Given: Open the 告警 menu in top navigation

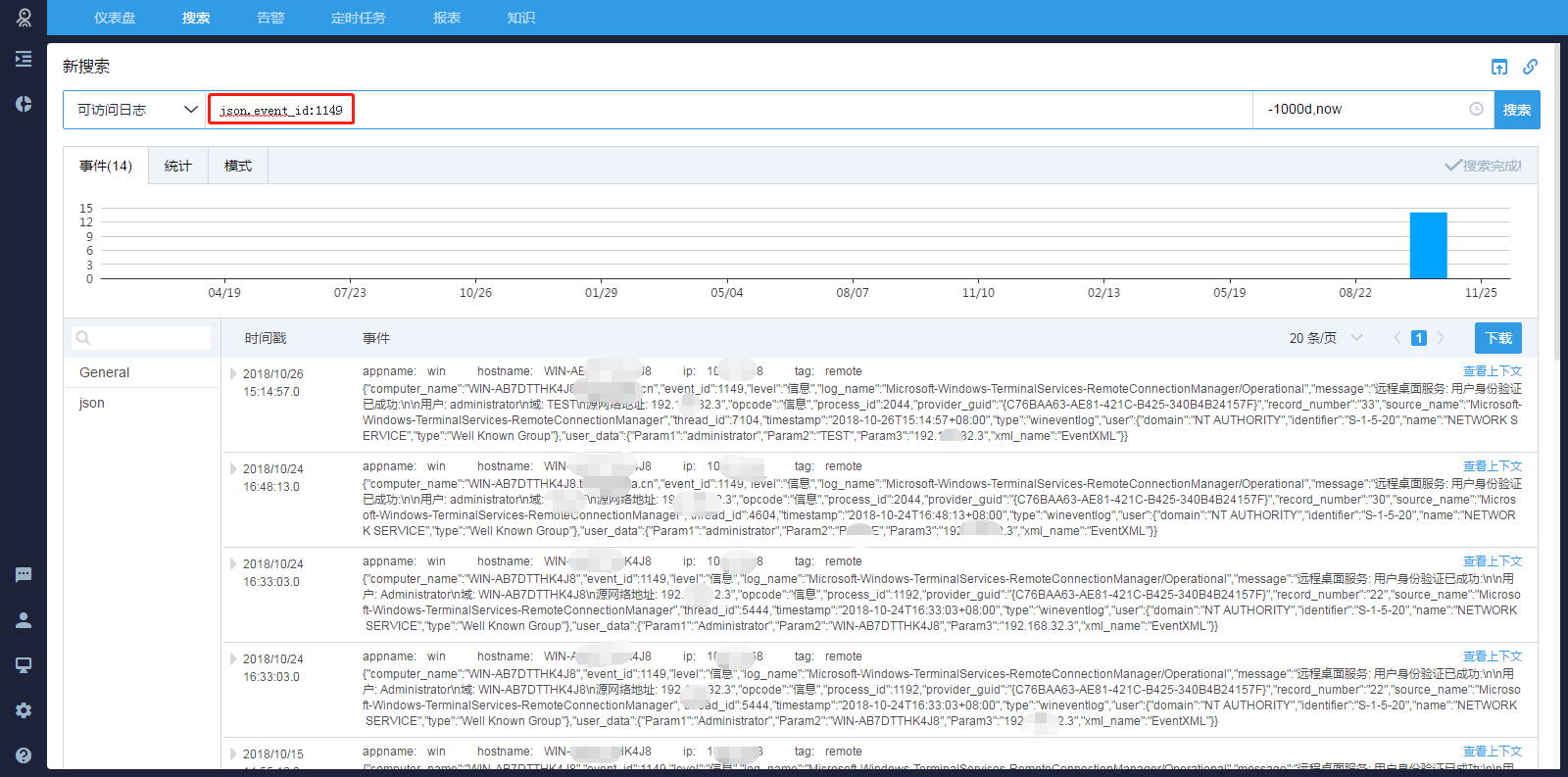Looking at the screenshot, I should coord(270,18).
